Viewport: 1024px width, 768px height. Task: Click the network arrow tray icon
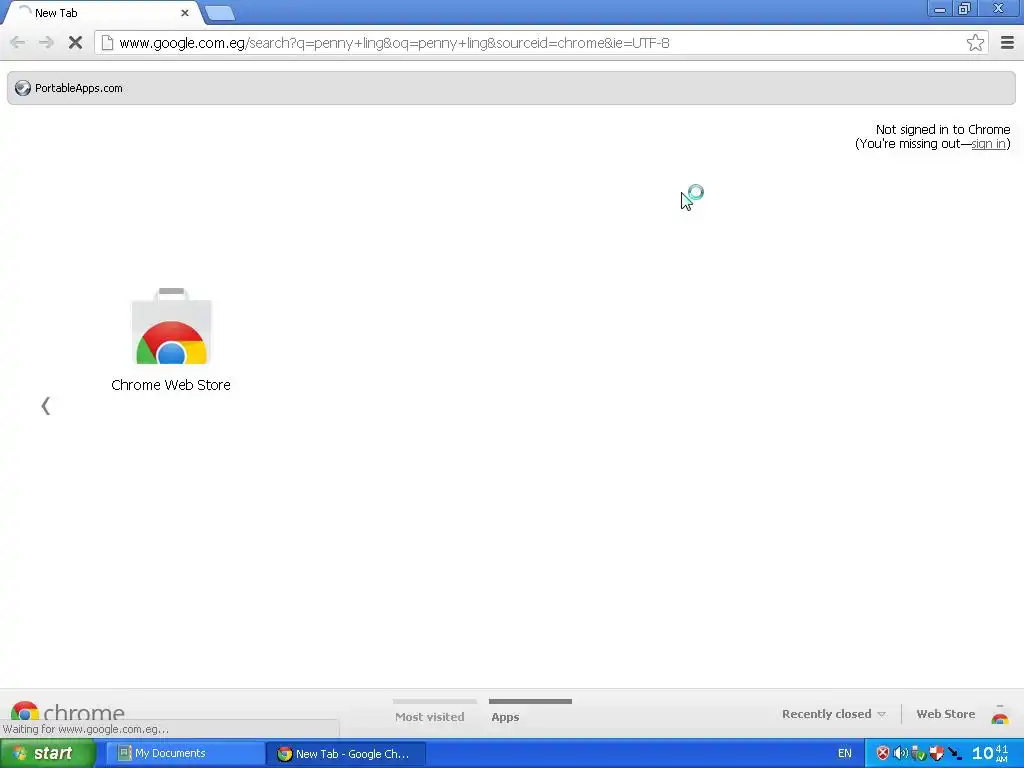pos(954,753)
